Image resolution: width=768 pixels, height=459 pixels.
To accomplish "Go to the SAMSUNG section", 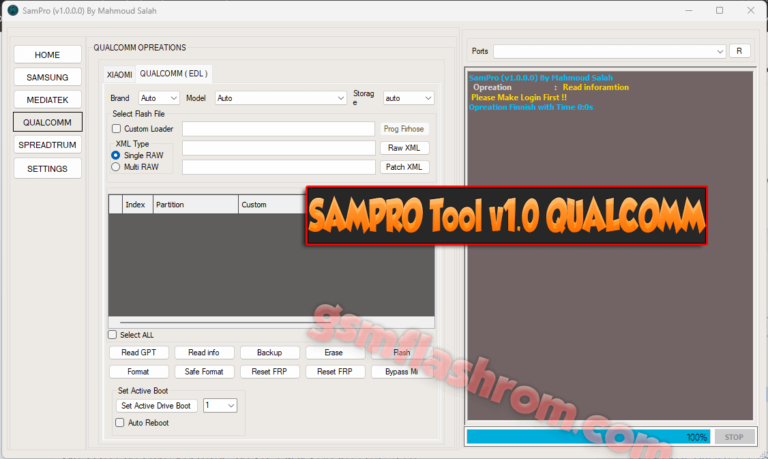I will [x=47, y=77].
